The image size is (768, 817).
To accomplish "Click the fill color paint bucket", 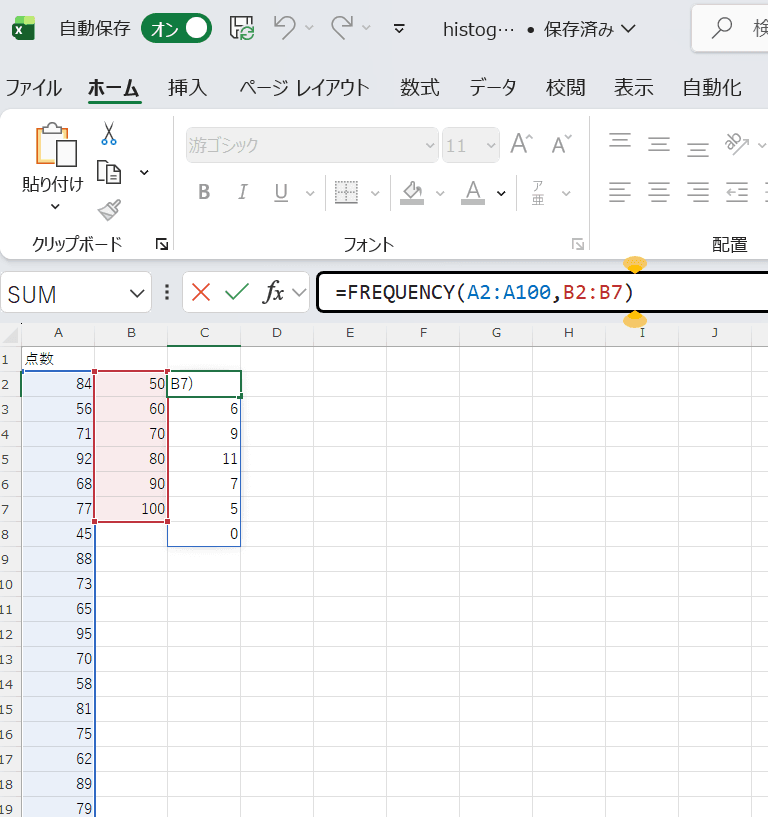I will tap(412, 191).
